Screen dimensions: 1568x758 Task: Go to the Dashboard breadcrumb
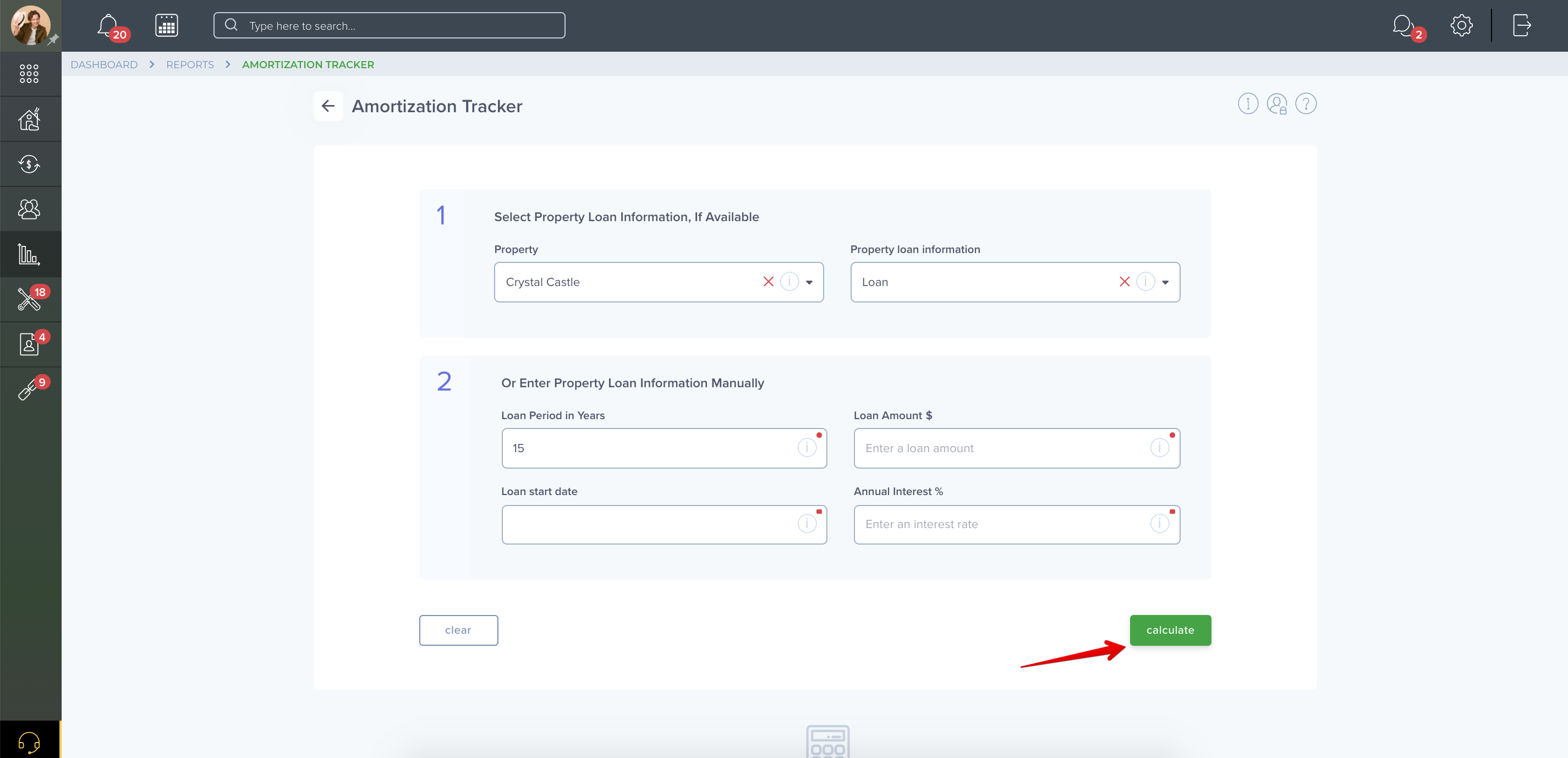tap(104, 64)
